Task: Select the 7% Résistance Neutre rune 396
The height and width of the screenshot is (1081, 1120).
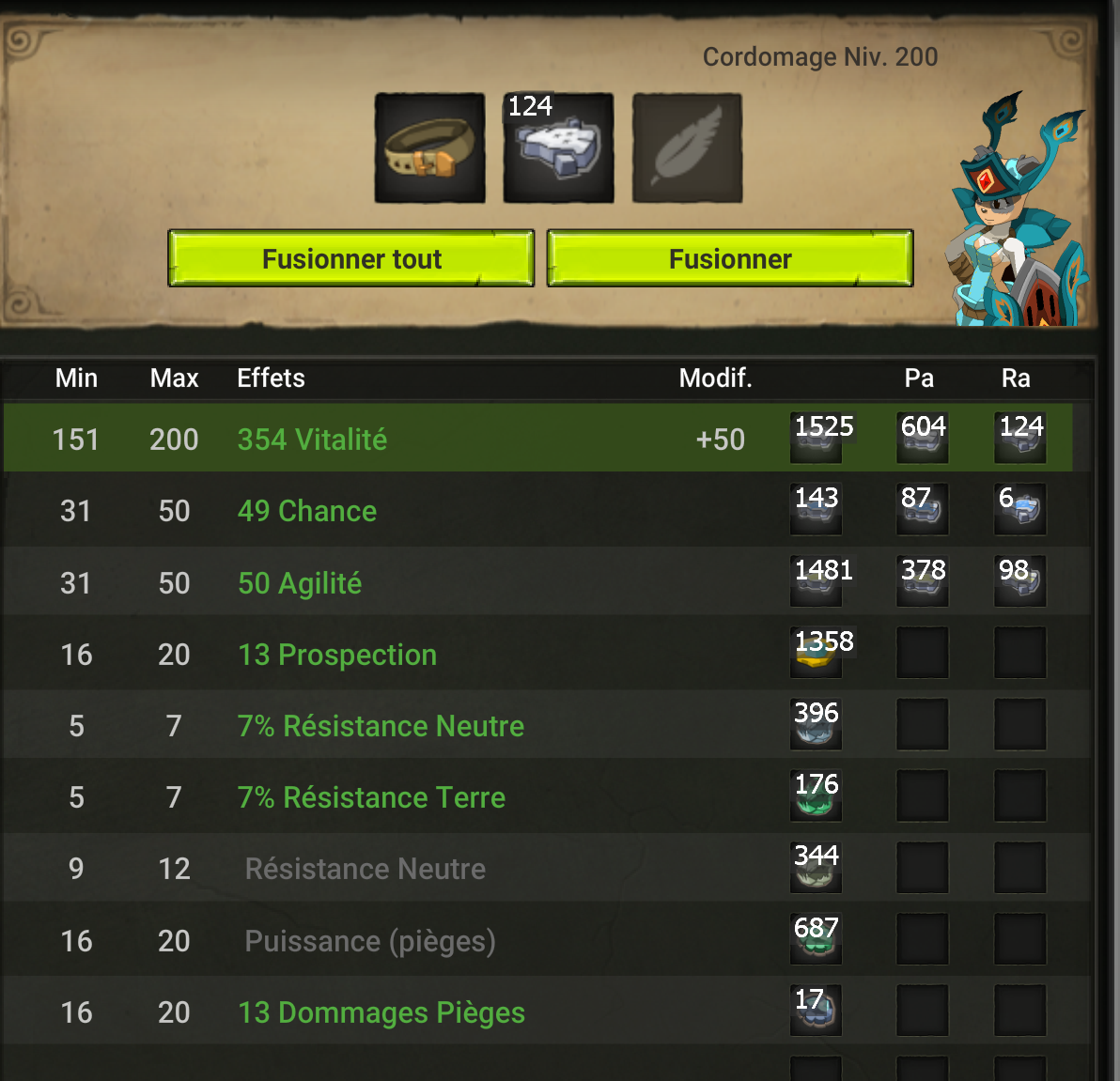Action: click(816, 724)
